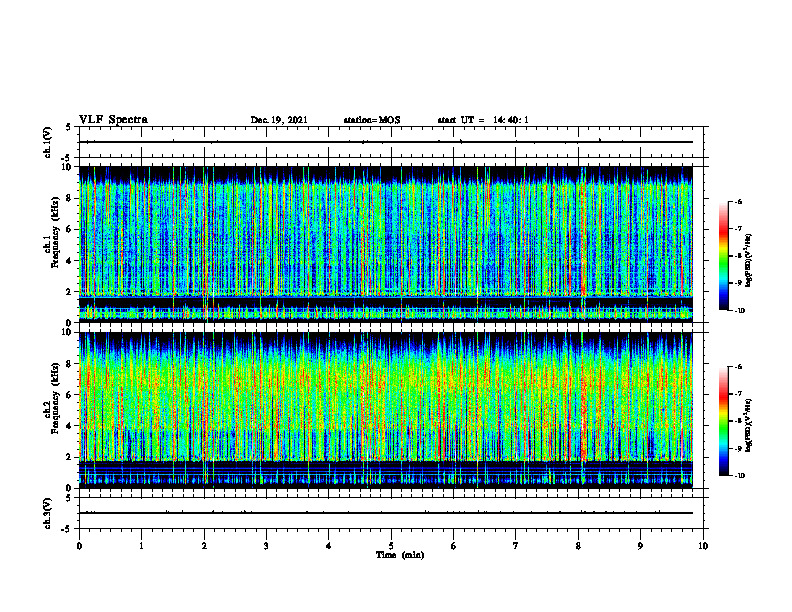This screenshot has width=792, height=612.
Task: Click inside the ch.2 spectrogram panel
Action: tap(386, 410)
